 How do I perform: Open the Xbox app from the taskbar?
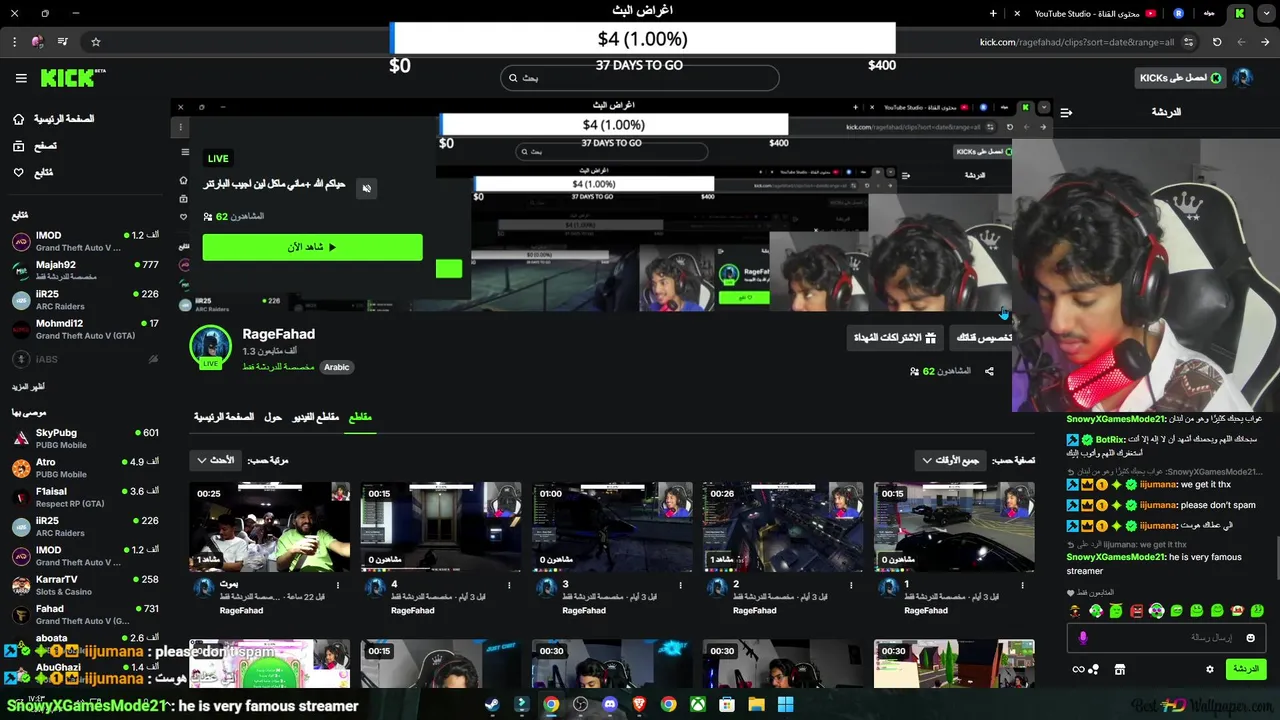[x=697, y=705]
